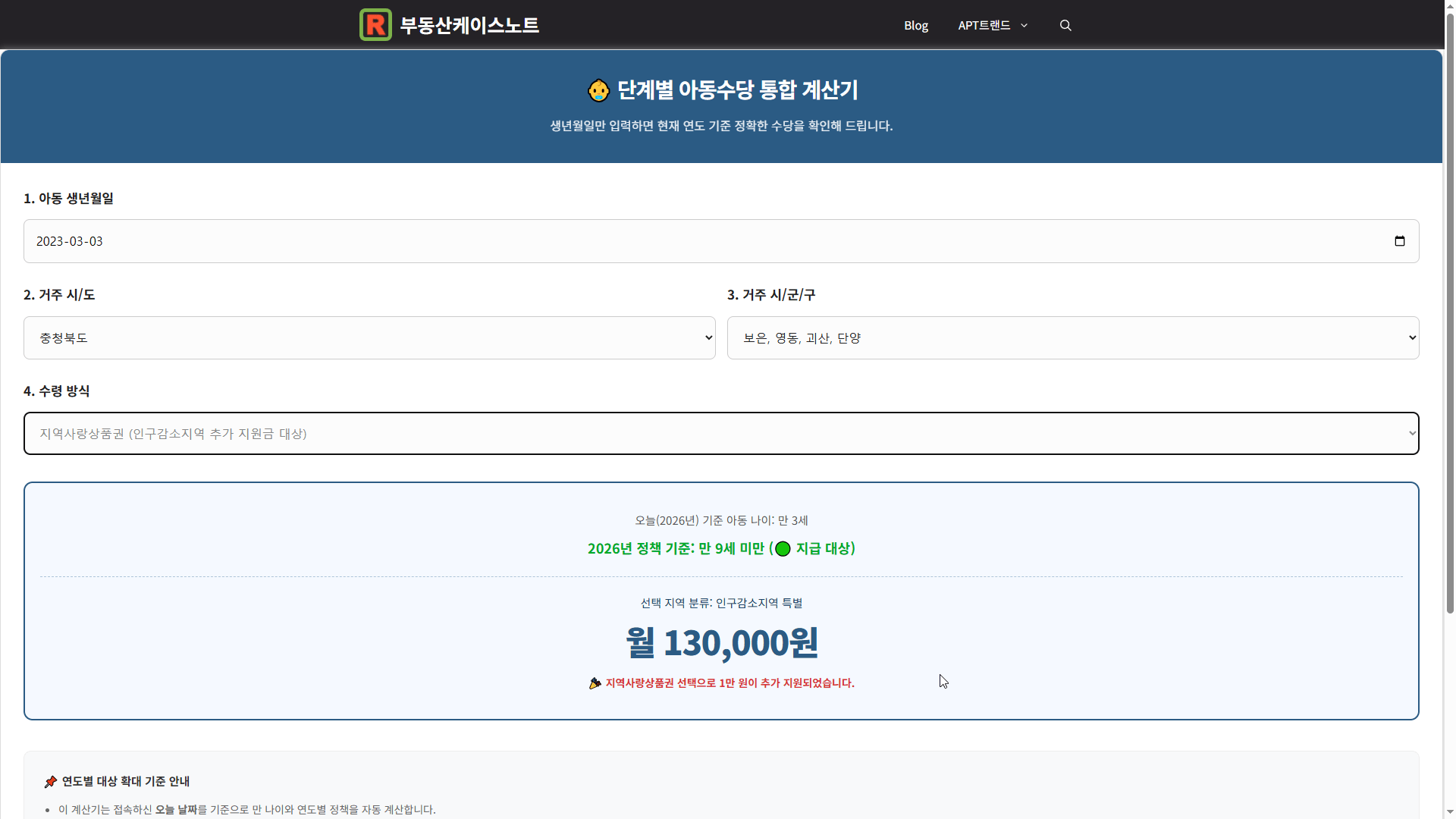1456x819 pixels.
Task: Open the 거주 시/도 dropdown showing 충청북도
Action: (x=369, y=337)
